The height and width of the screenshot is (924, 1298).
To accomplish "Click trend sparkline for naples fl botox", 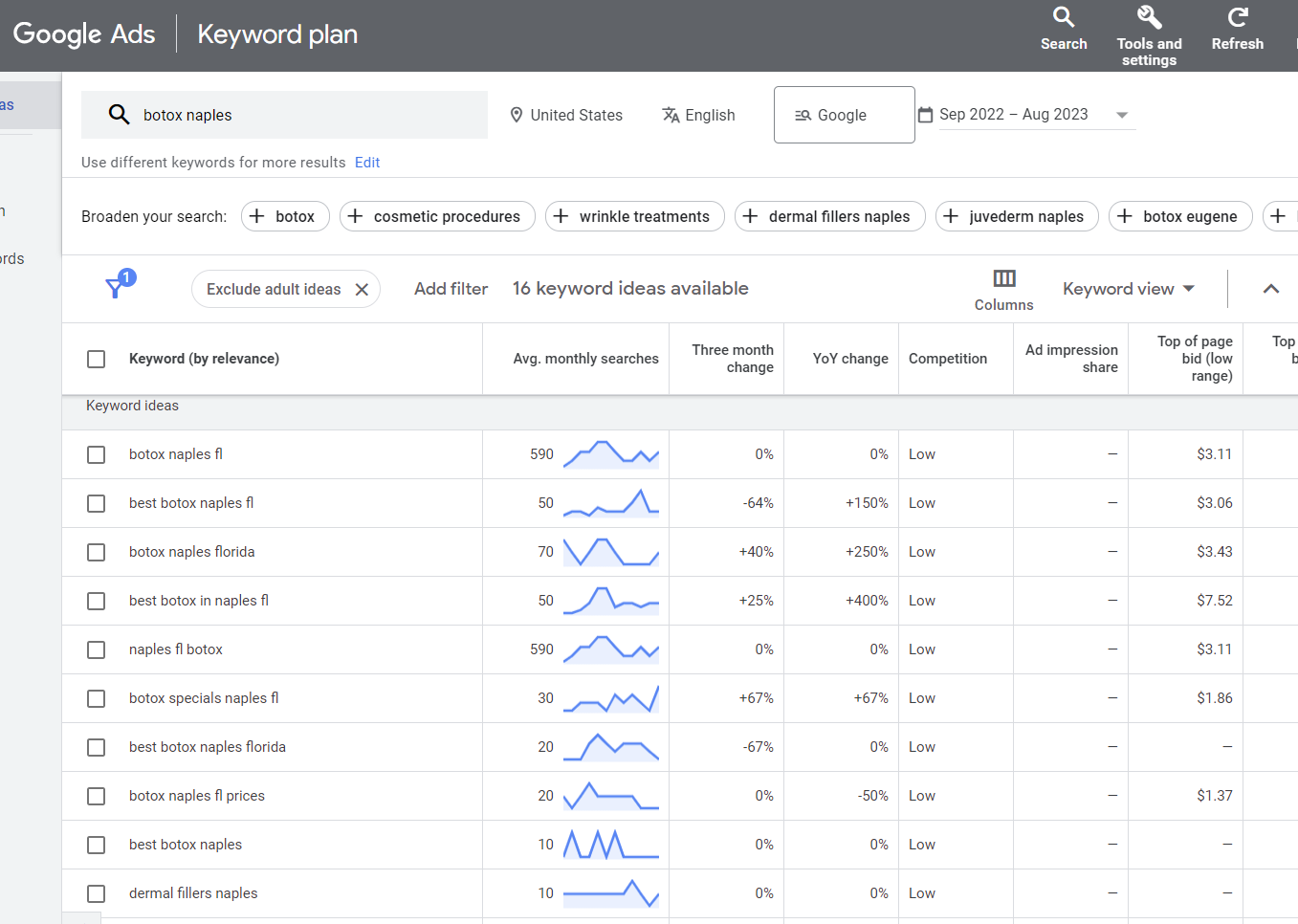I will click(x=611, y=649).
